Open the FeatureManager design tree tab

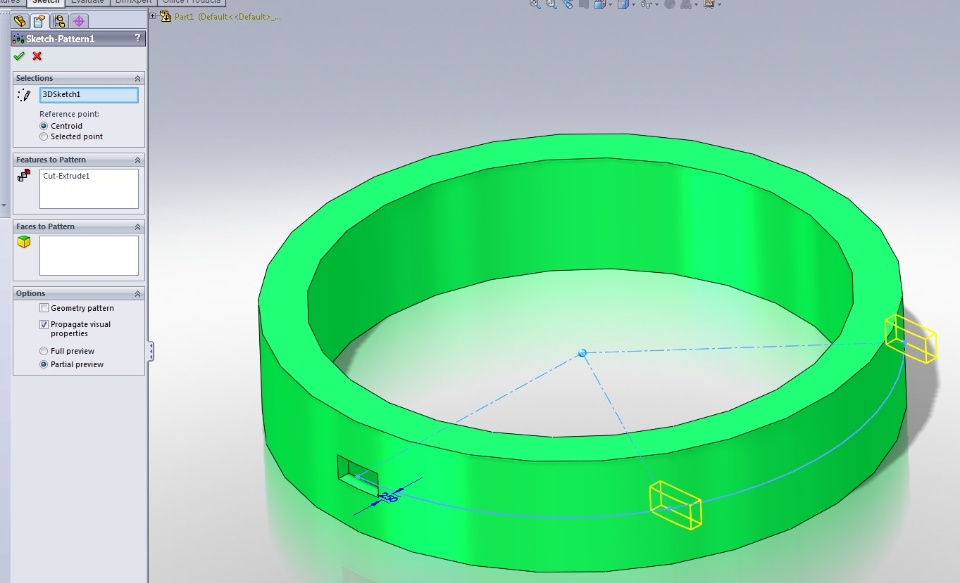coord(20,21)
